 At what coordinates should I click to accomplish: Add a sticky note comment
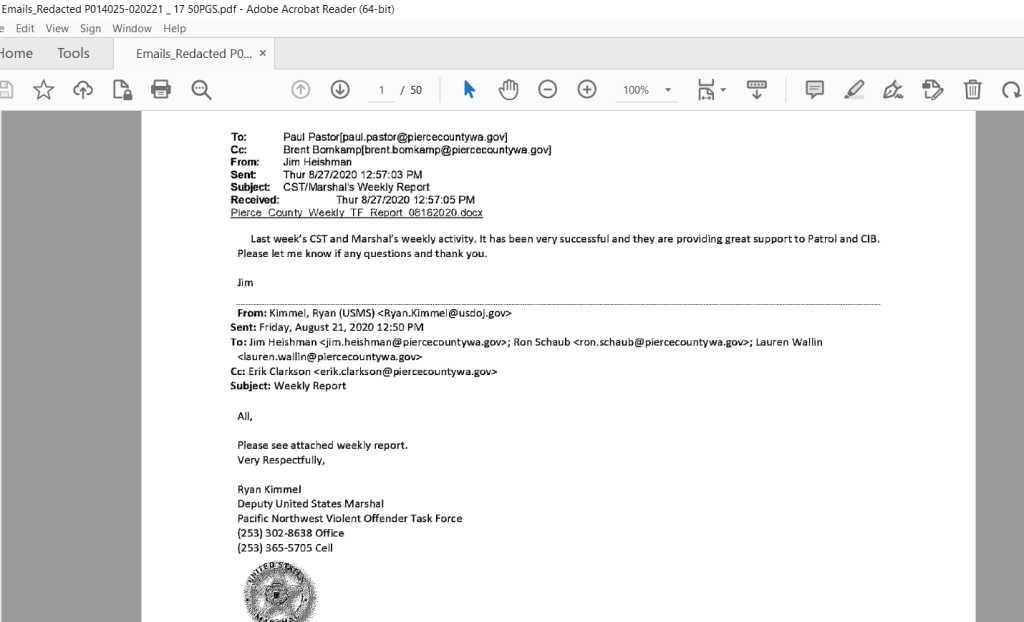coord(814,90)
